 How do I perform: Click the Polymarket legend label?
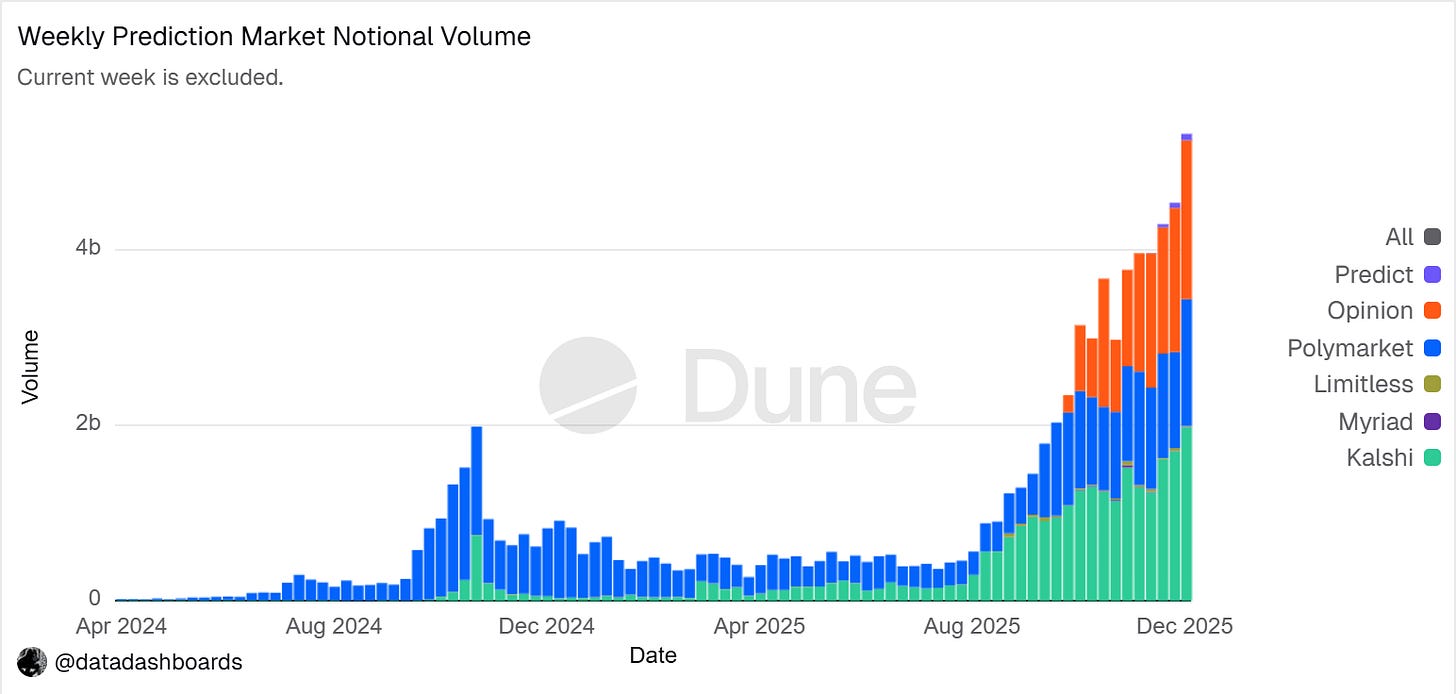pyautogui.click(x=1350, y=348)
